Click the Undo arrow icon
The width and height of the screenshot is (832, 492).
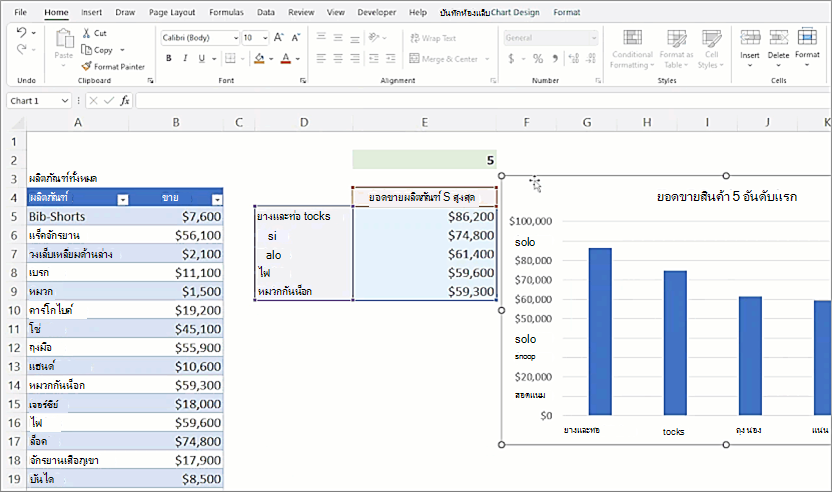point(21,32)
